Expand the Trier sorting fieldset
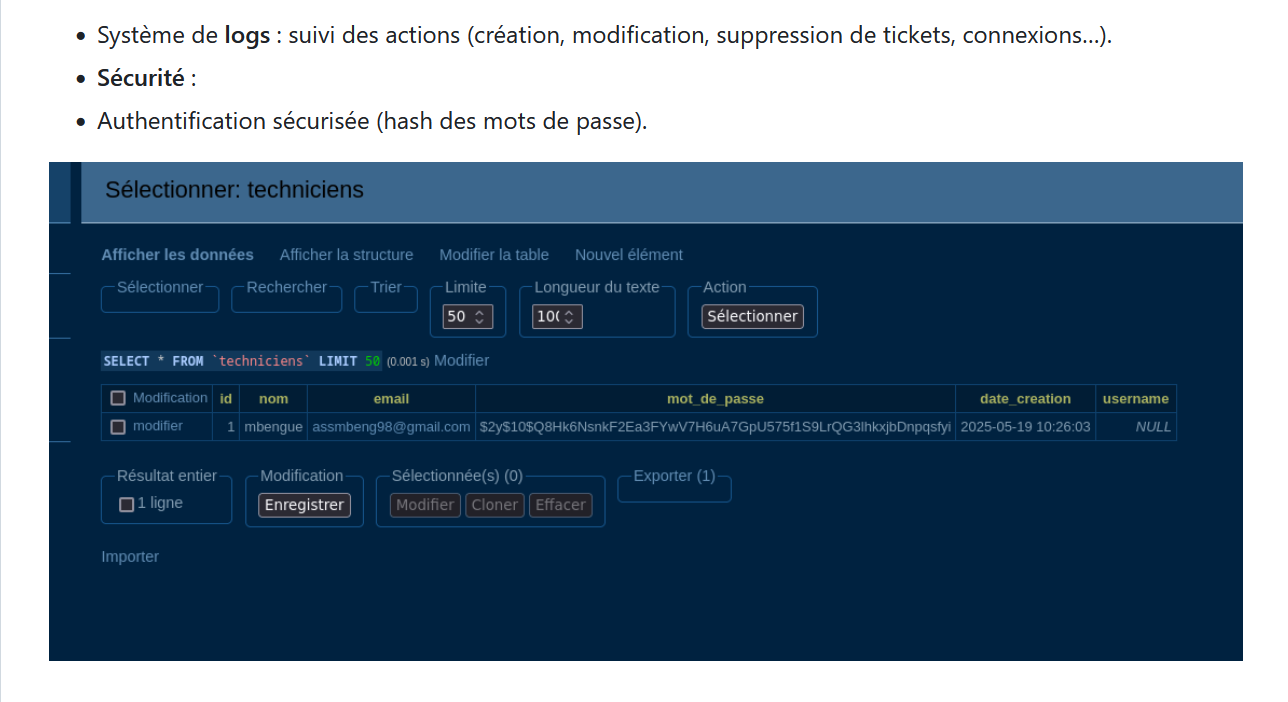The image size is (1288, 702). click(x=386, y=288)
